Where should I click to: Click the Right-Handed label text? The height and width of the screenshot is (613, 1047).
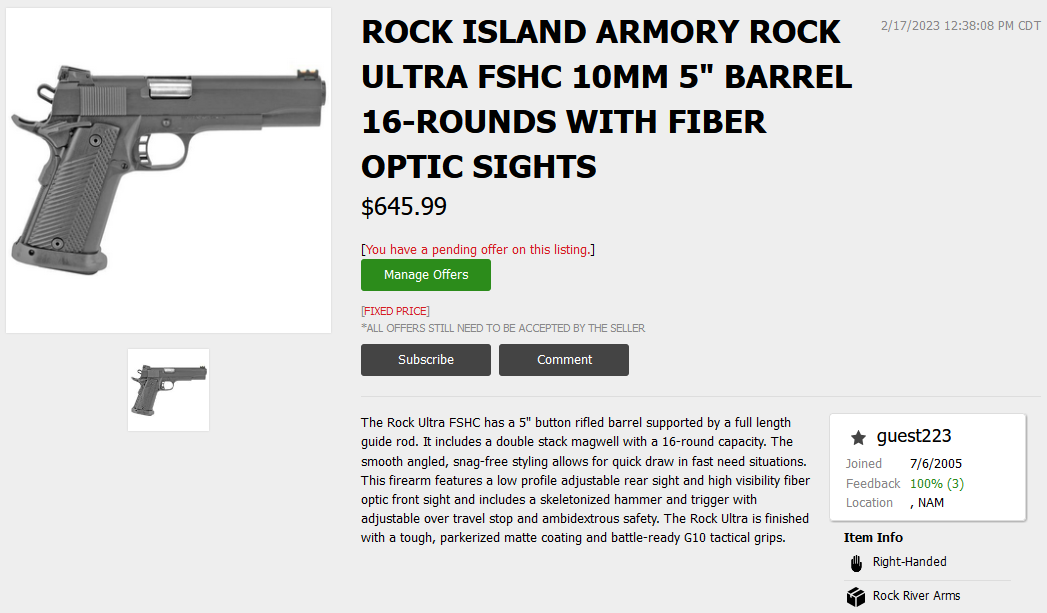[x=909, y=562]
